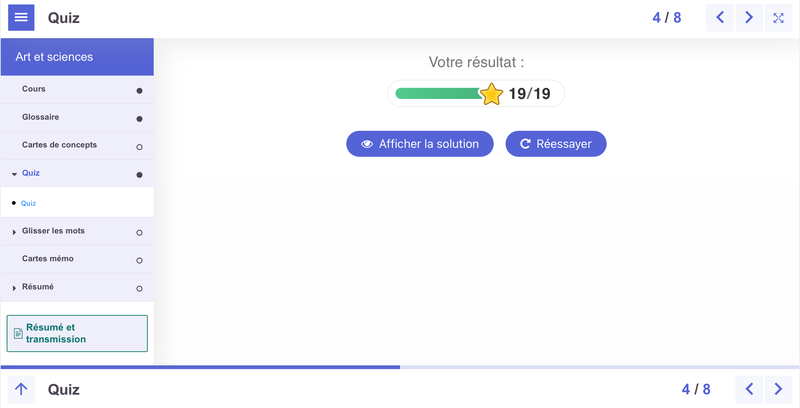Image resolution: width=800 pixels, height=408 pixels.
Task: Open the Cartes mémo chapter
Action: click(48, 259)
